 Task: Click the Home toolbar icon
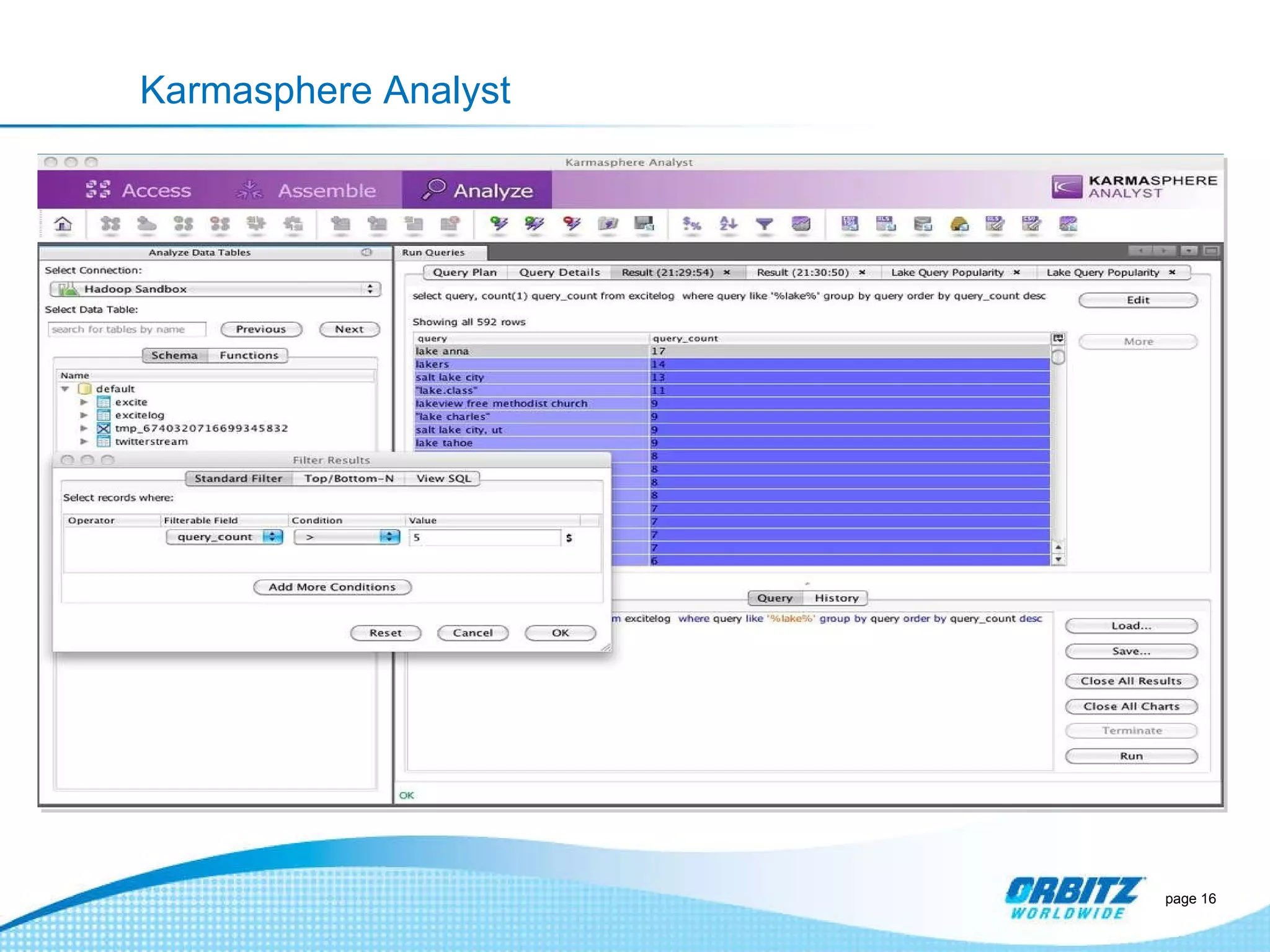click(x=63, y=224)
